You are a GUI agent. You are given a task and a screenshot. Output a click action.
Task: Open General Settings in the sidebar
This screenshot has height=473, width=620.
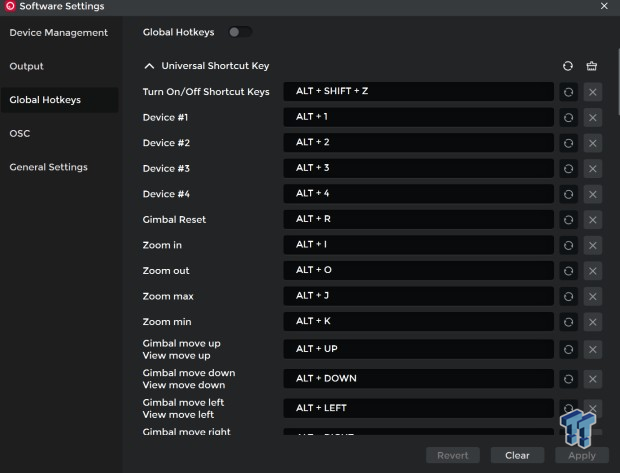(x=48, y=167)
